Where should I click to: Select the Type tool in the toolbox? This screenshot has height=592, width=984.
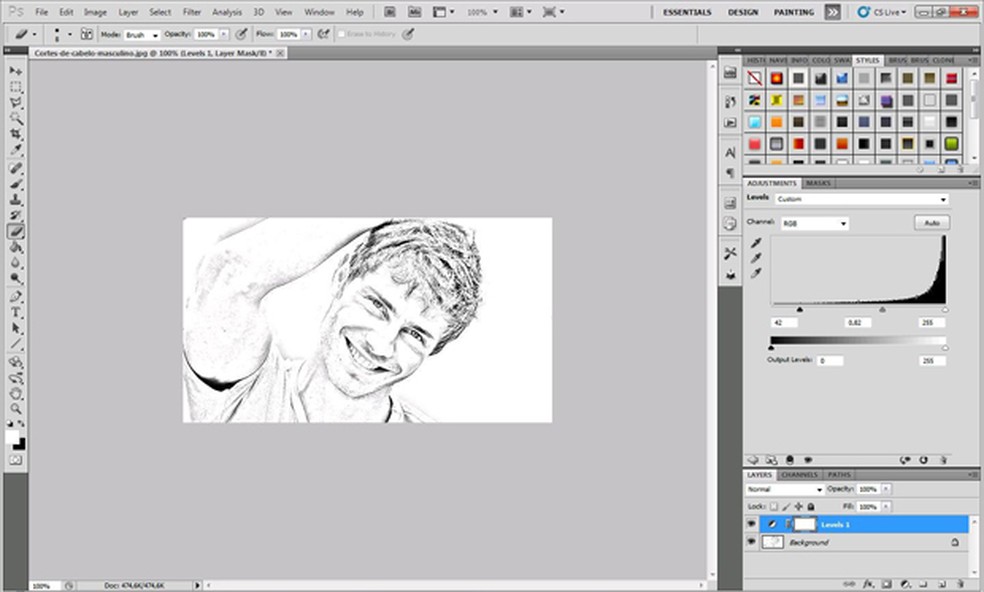[16, 312]
